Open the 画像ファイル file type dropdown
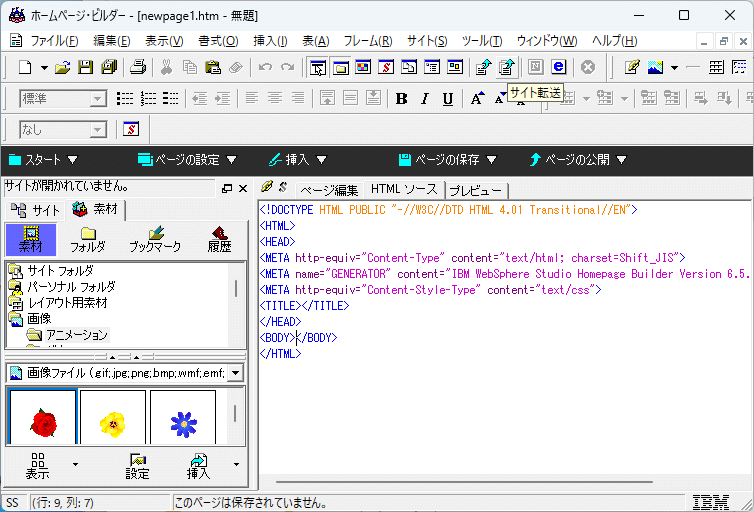This screenshot has height=512, width=754. pos(235,373)
